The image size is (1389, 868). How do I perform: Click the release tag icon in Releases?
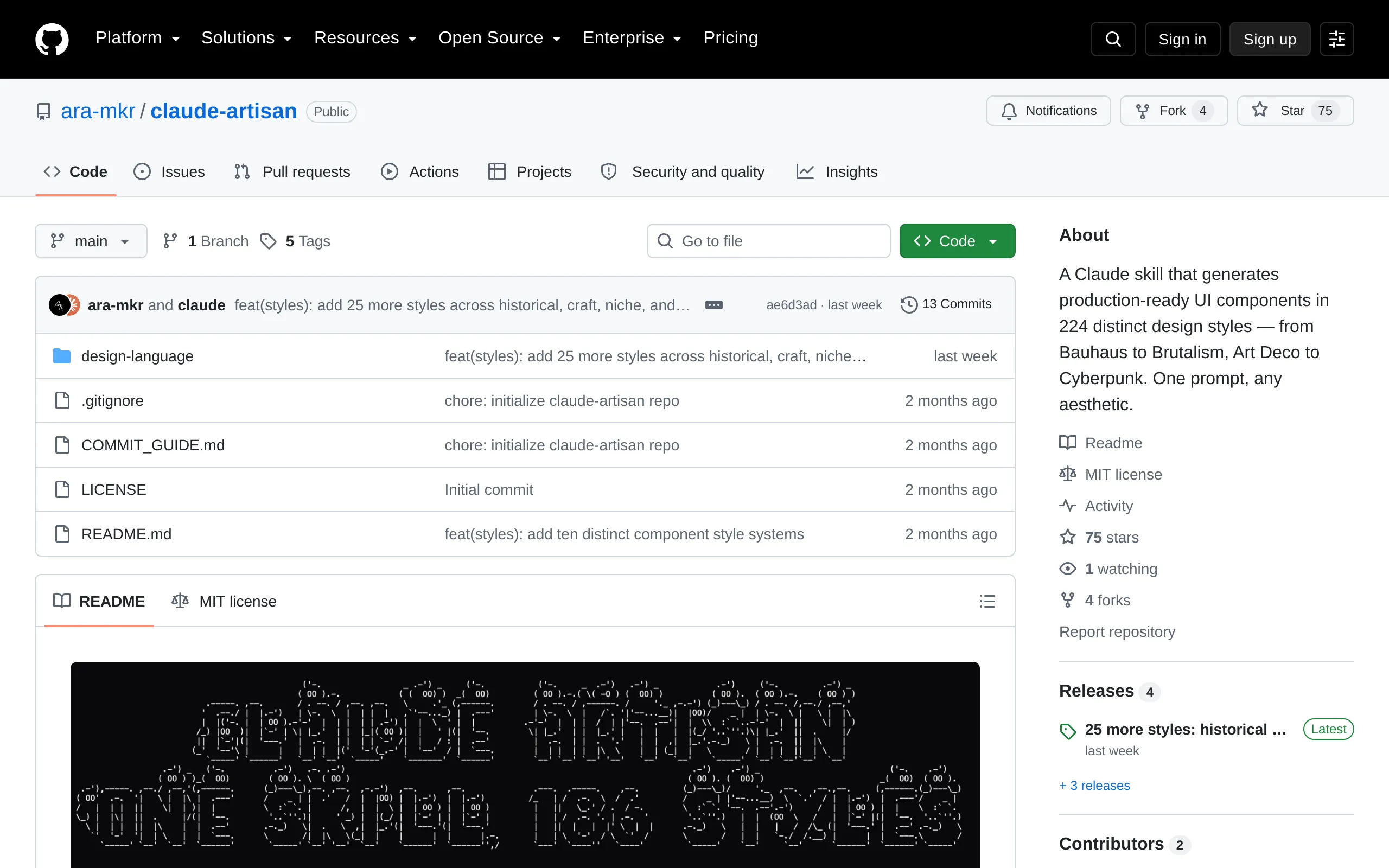coord(1068,731)
